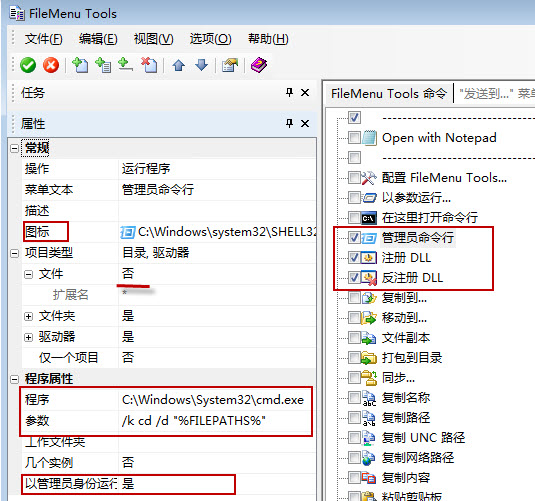Click the Add separator toolbar icon
The width and height of the screenshot is (535, 501).
(x=125, y=65)
